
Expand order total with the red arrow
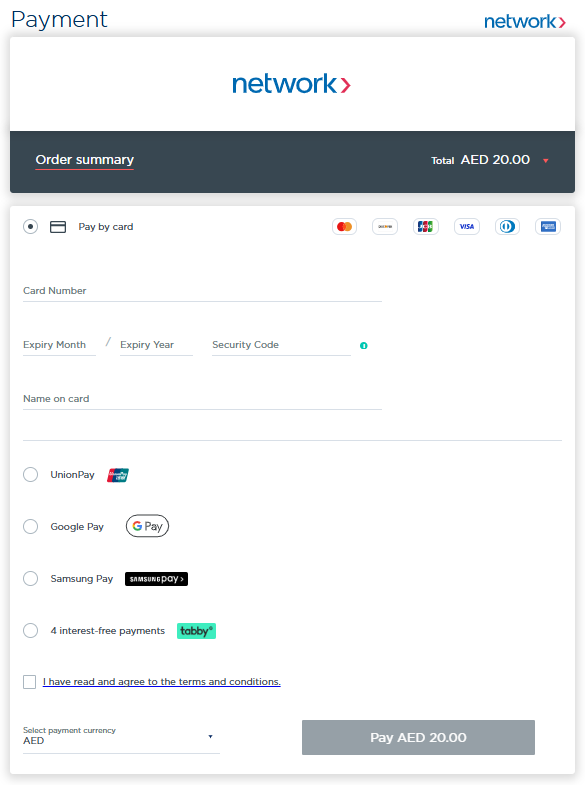545,161
